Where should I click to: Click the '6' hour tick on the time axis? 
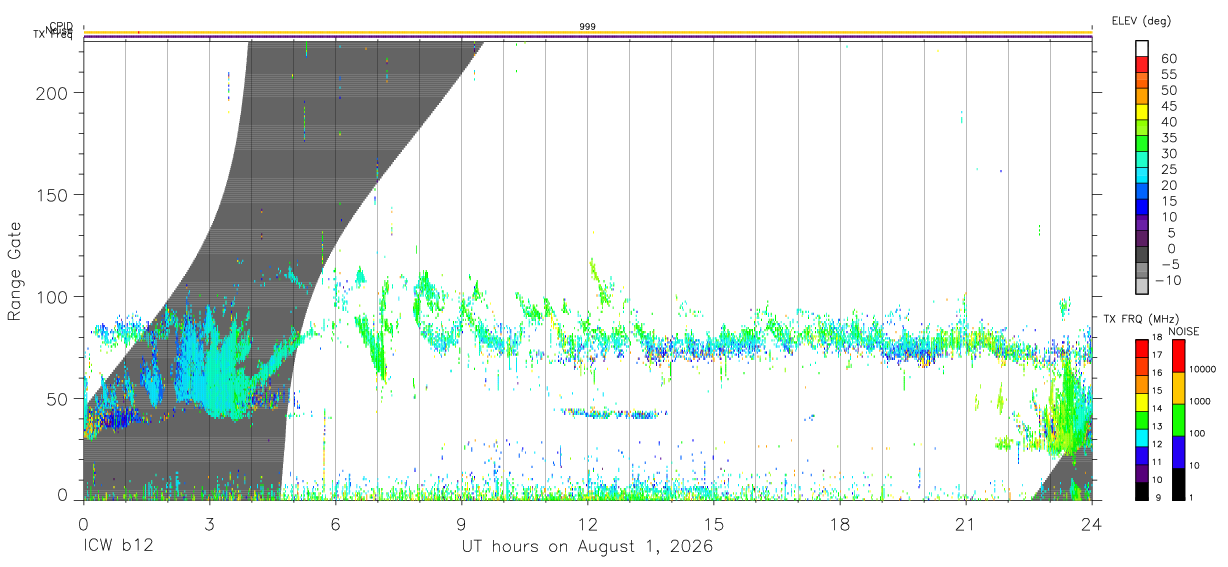[x=335, y=523]
